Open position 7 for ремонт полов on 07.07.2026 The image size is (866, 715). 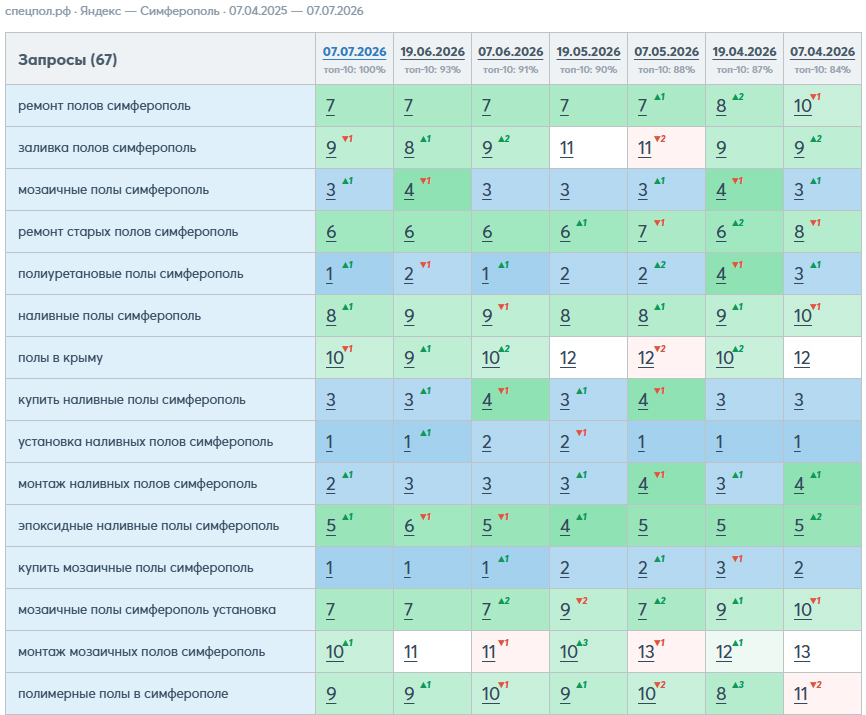click(330, 106)
